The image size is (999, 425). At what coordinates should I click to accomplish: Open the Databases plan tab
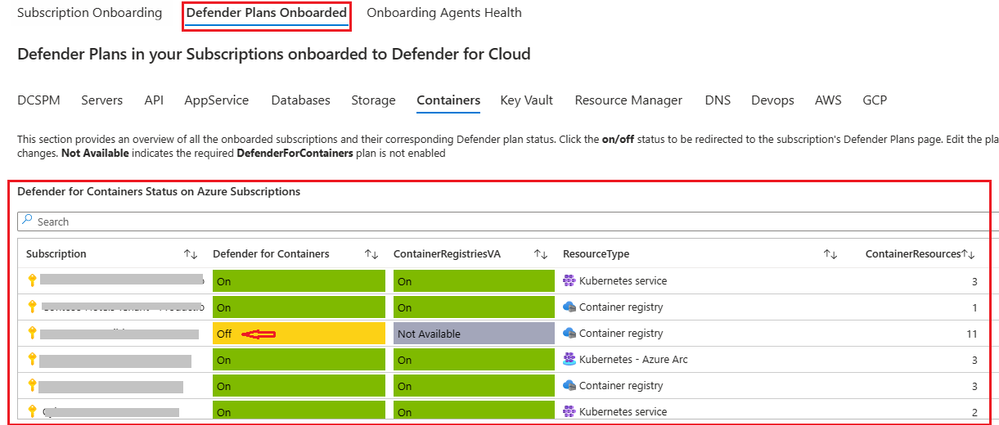301,100
